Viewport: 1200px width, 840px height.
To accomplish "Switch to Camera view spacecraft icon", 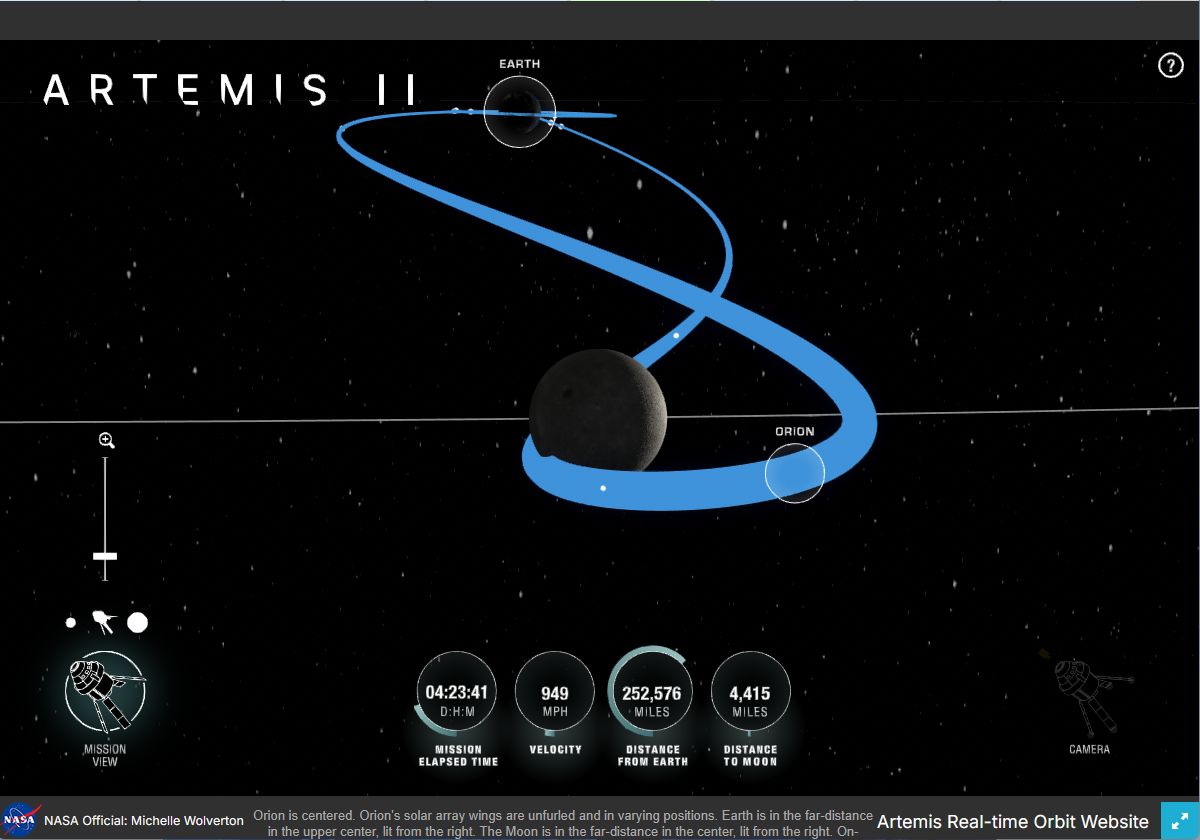I will pyautogui.click(x=1088, y=694).
